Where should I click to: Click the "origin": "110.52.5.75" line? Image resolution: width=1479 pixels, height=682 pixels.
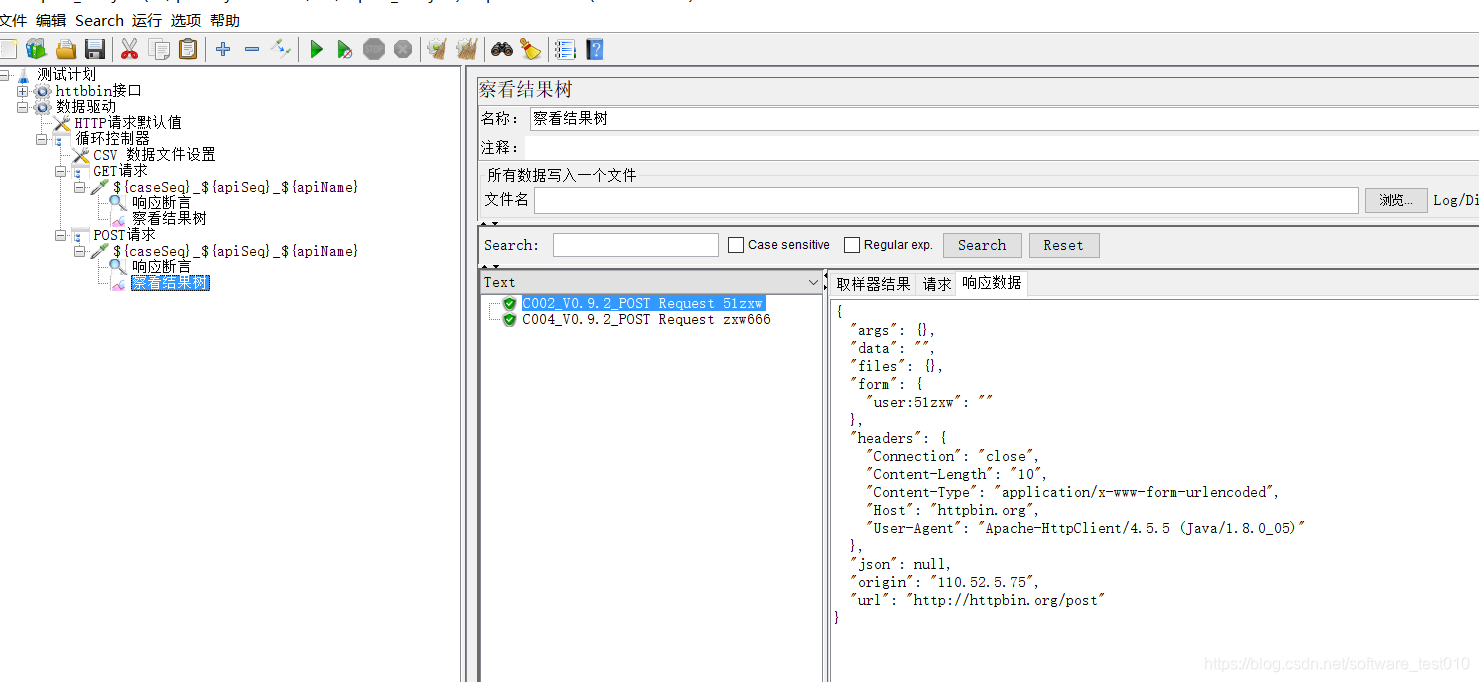coord(945,582)
